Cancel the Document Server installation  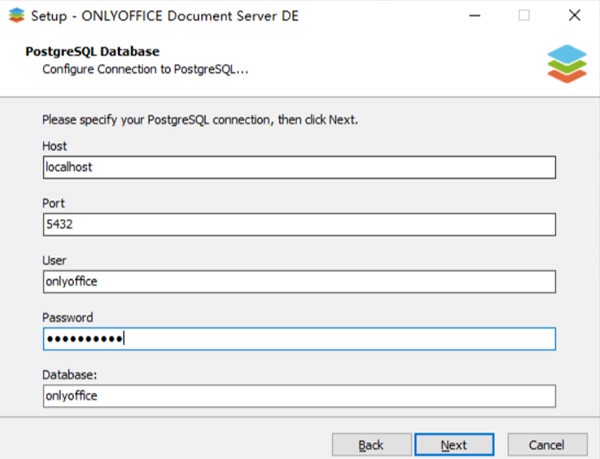tap(547, 444)
